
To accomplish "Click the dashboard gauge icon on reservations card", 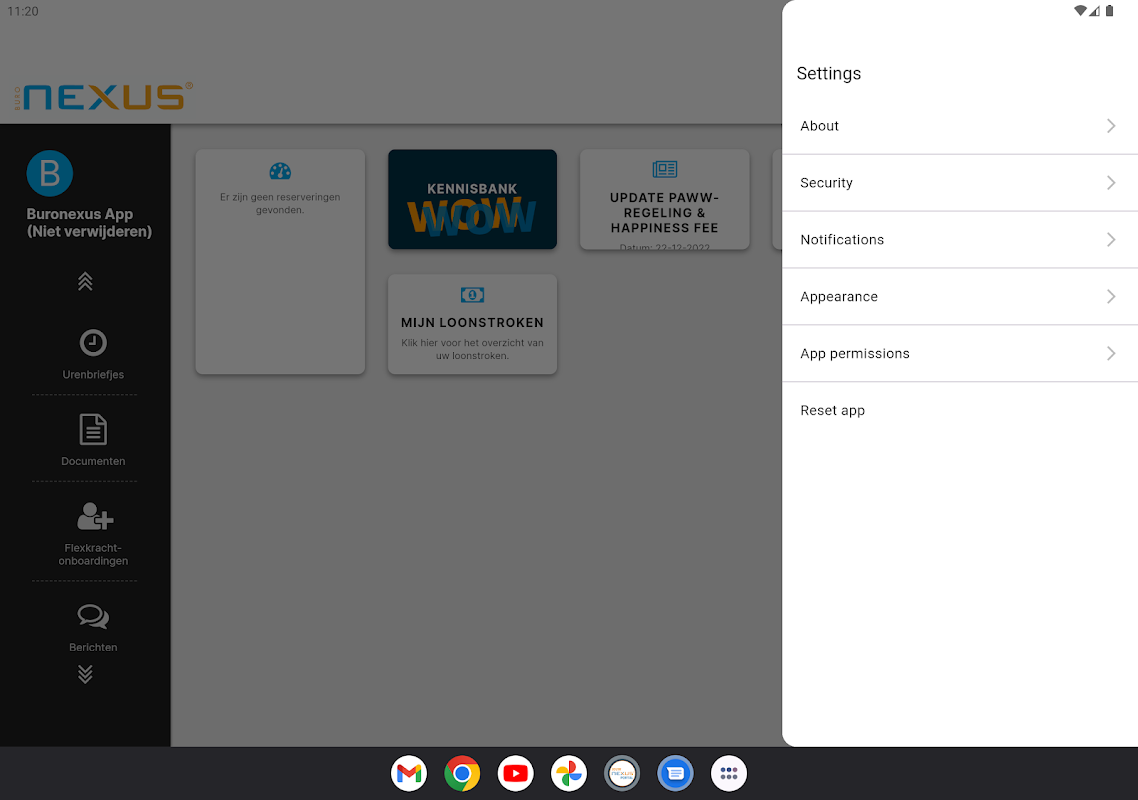I will 280,171.
